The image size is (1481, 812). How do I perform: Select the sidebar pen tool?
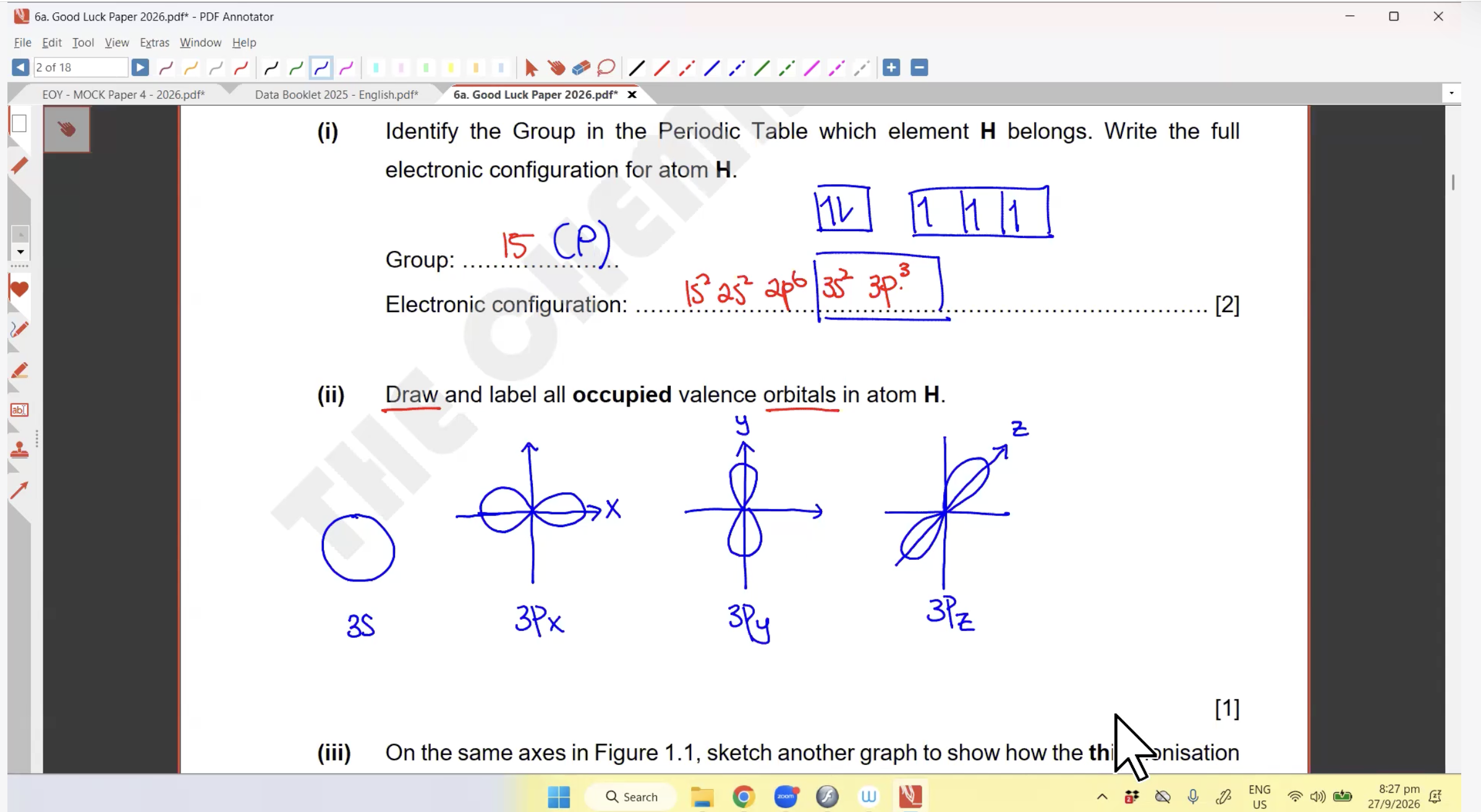pyautogui.click(x=19, y=166)
